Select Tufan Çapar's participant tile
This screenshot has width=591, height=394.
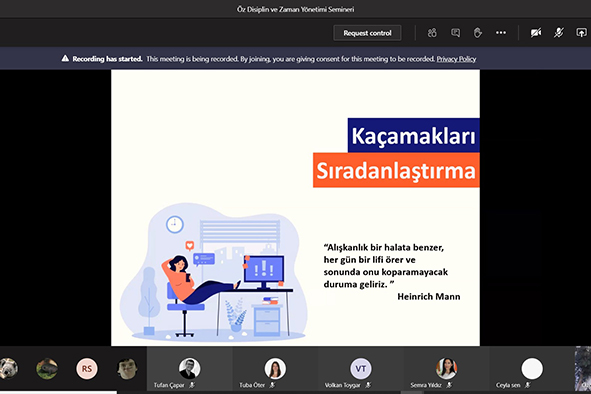pyautogui.click(x=190, y=369)
